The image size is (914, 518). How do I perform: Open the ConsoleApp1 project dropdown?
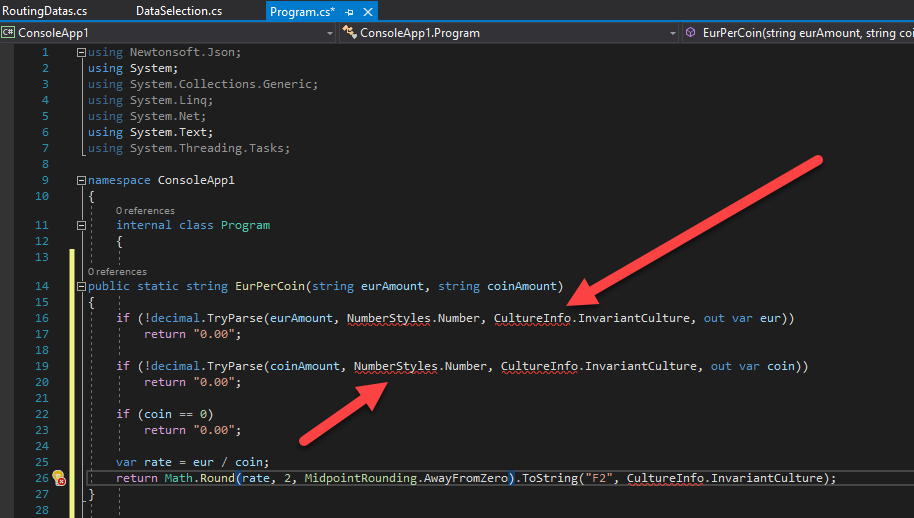point(330,33)
